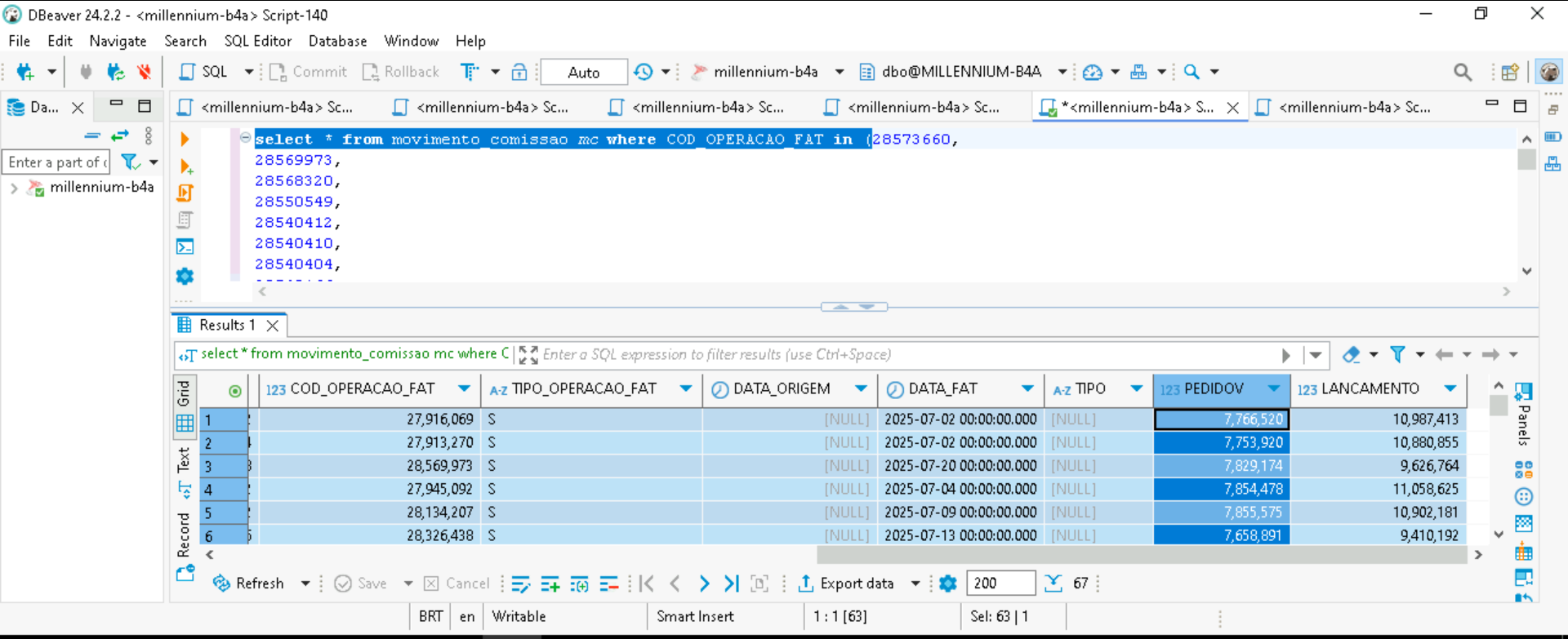Click the New connection plug icon
1568x639 pixels.
(x=25, y=72)
